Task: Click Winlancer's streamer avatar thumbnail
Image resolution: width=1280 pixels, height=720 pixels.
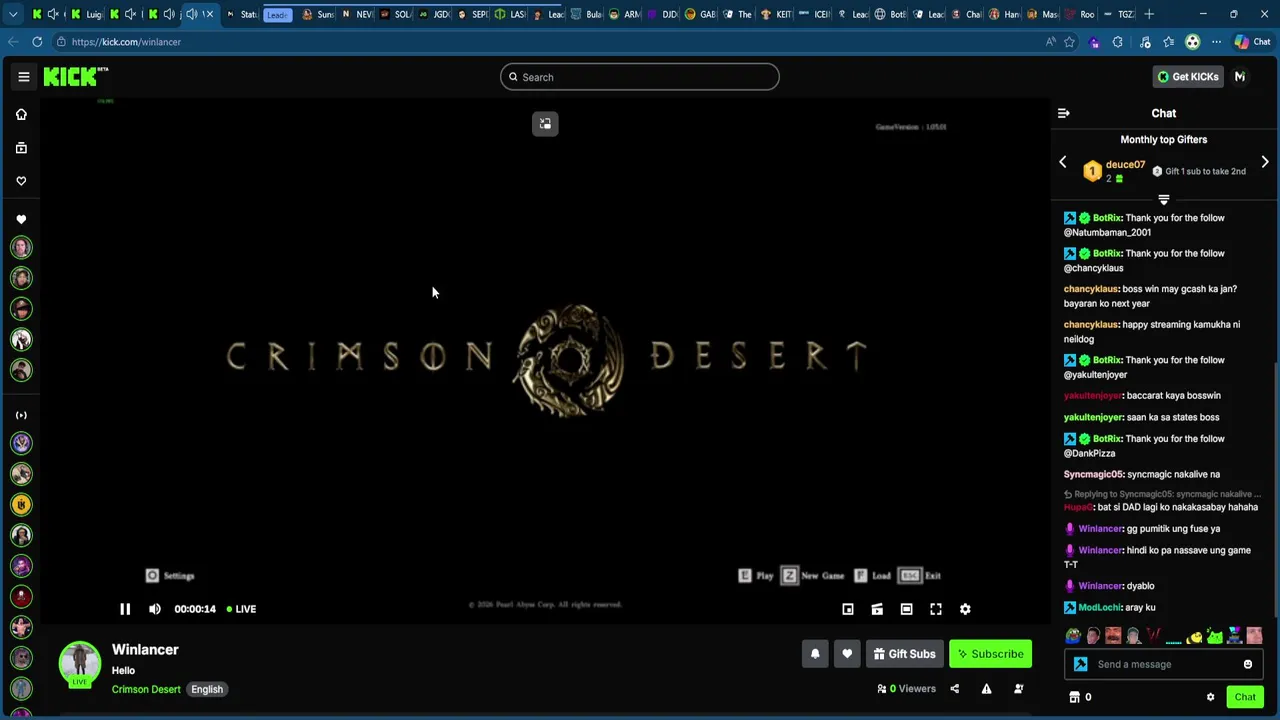Action: coord(80,662)
